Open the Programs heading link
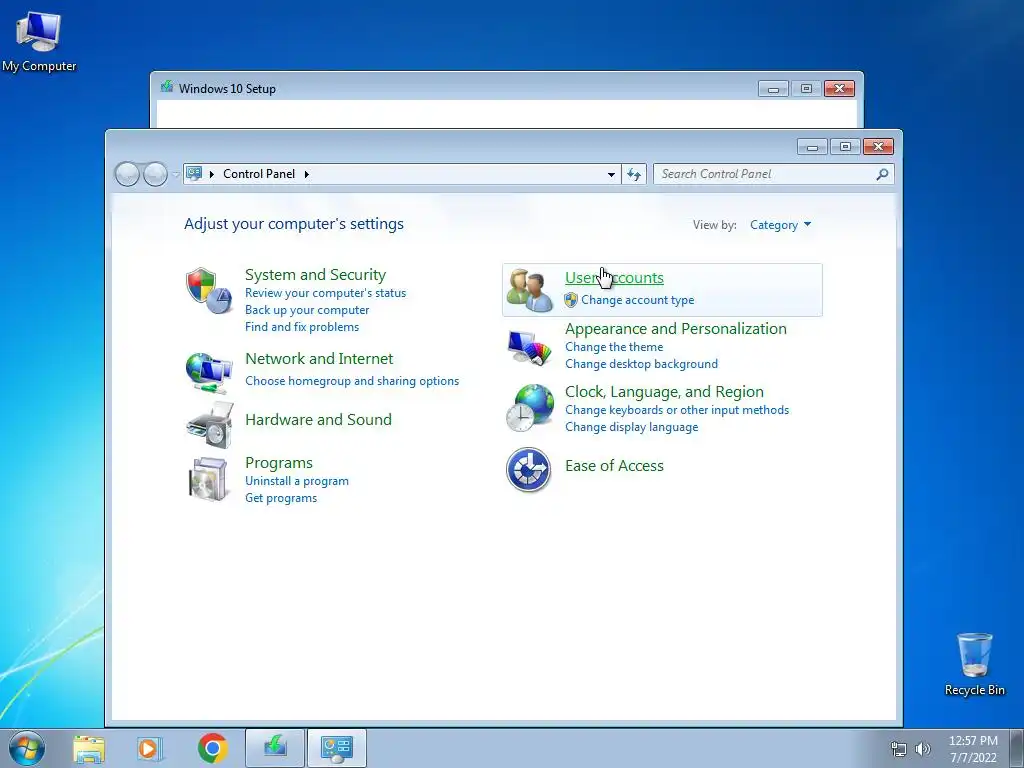Viewport: 1024px width, 768px height. pyautogui.click(x=279, y=463)
